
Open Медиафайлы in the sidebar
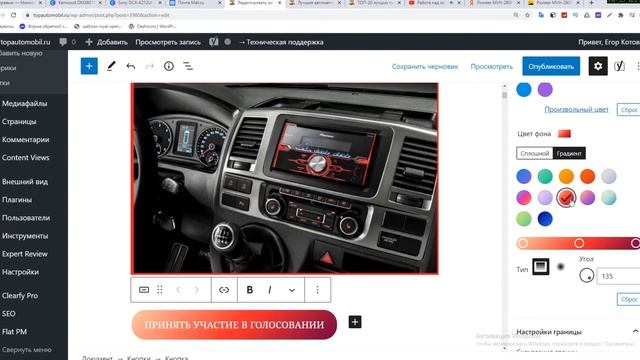24,103
